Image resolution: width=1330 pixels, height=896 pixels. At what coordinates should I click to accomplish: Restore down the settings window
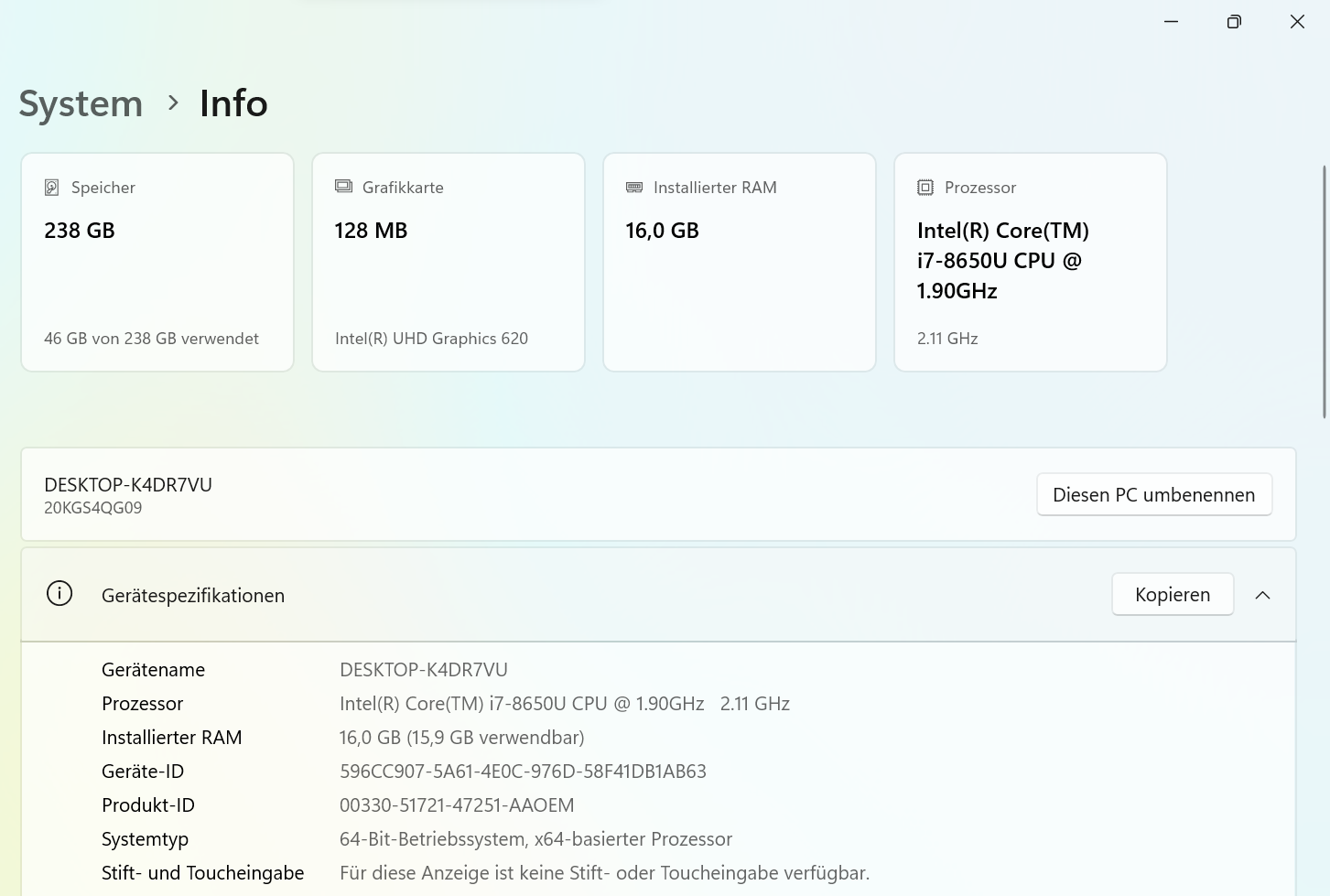[x=1234, y=22]
